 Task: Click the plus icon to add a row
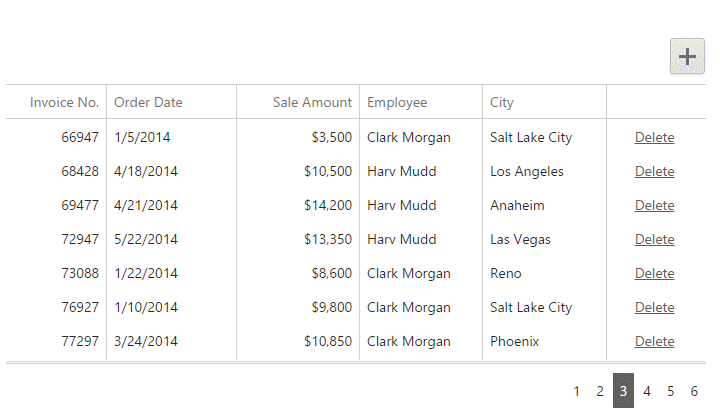coord(687,56)
